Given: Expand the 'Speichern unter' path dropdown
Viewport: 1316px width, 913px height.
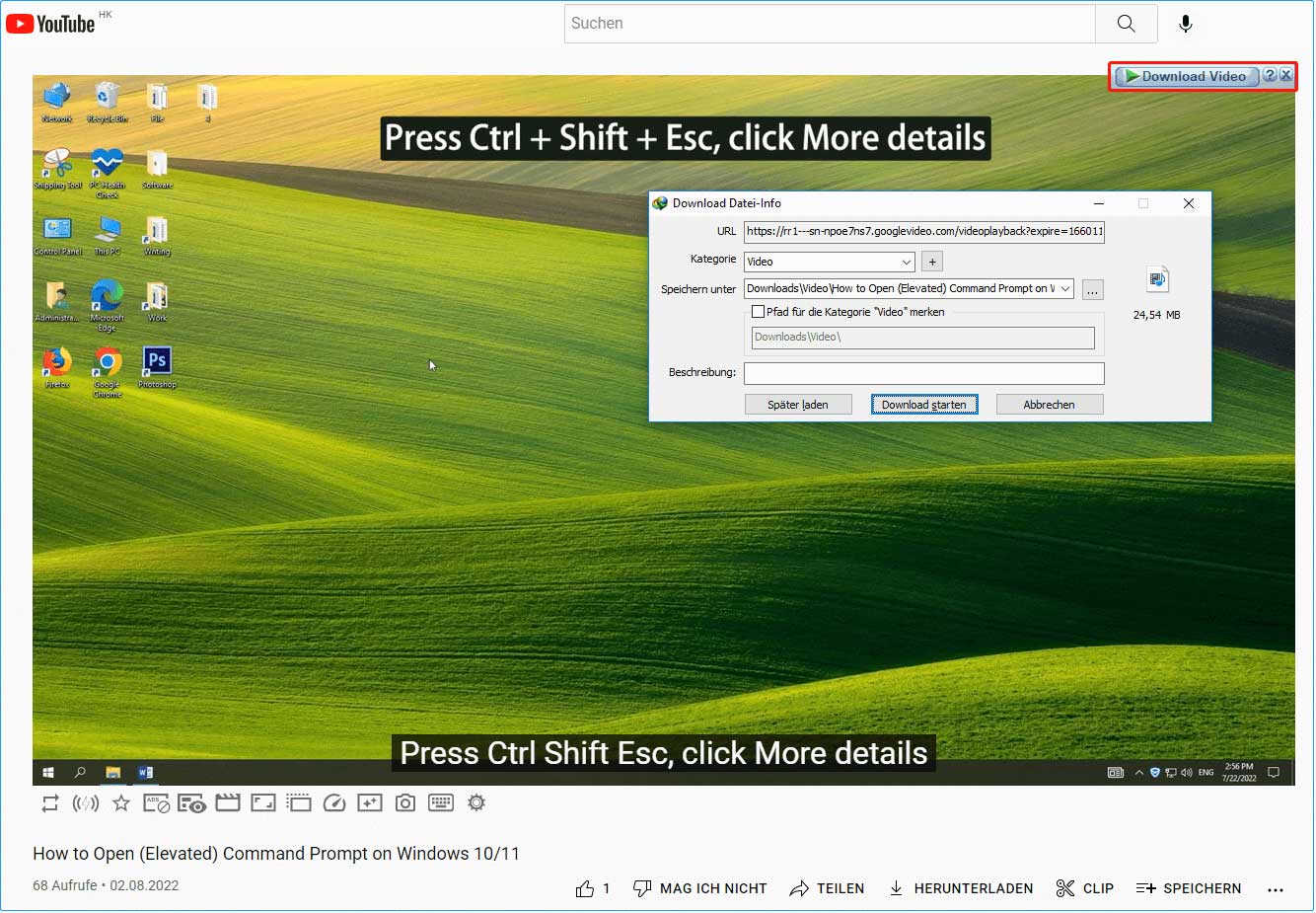Looking at the screenshot, I should [1066, 288].
